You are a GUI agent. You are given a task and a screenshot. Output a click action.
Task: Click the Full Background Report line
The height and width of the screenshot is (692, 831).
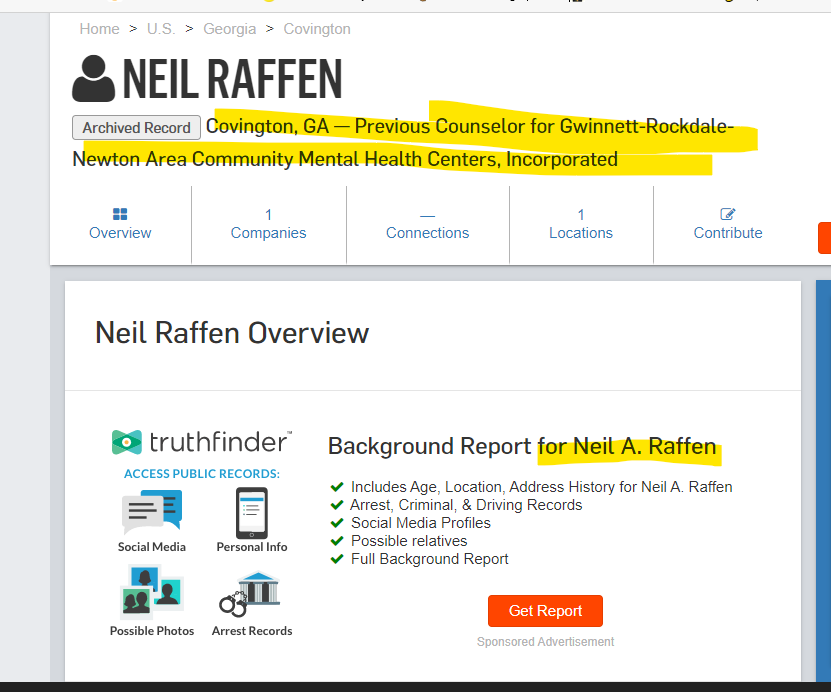point(429,559)
